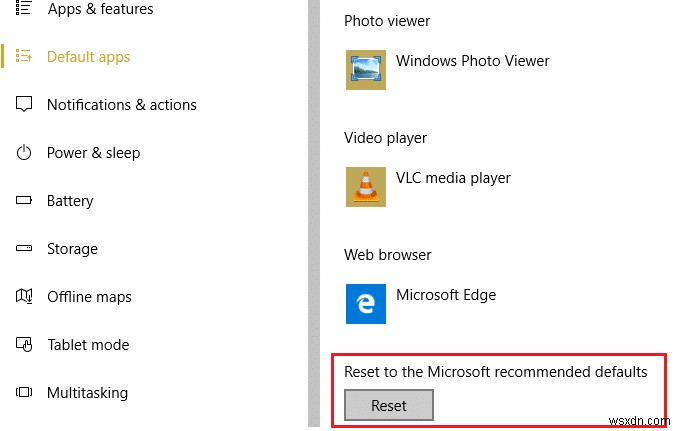The image size is (682, 431).
Task: Click the Microsoft Edge browser icon
Action: coord(365,303)
